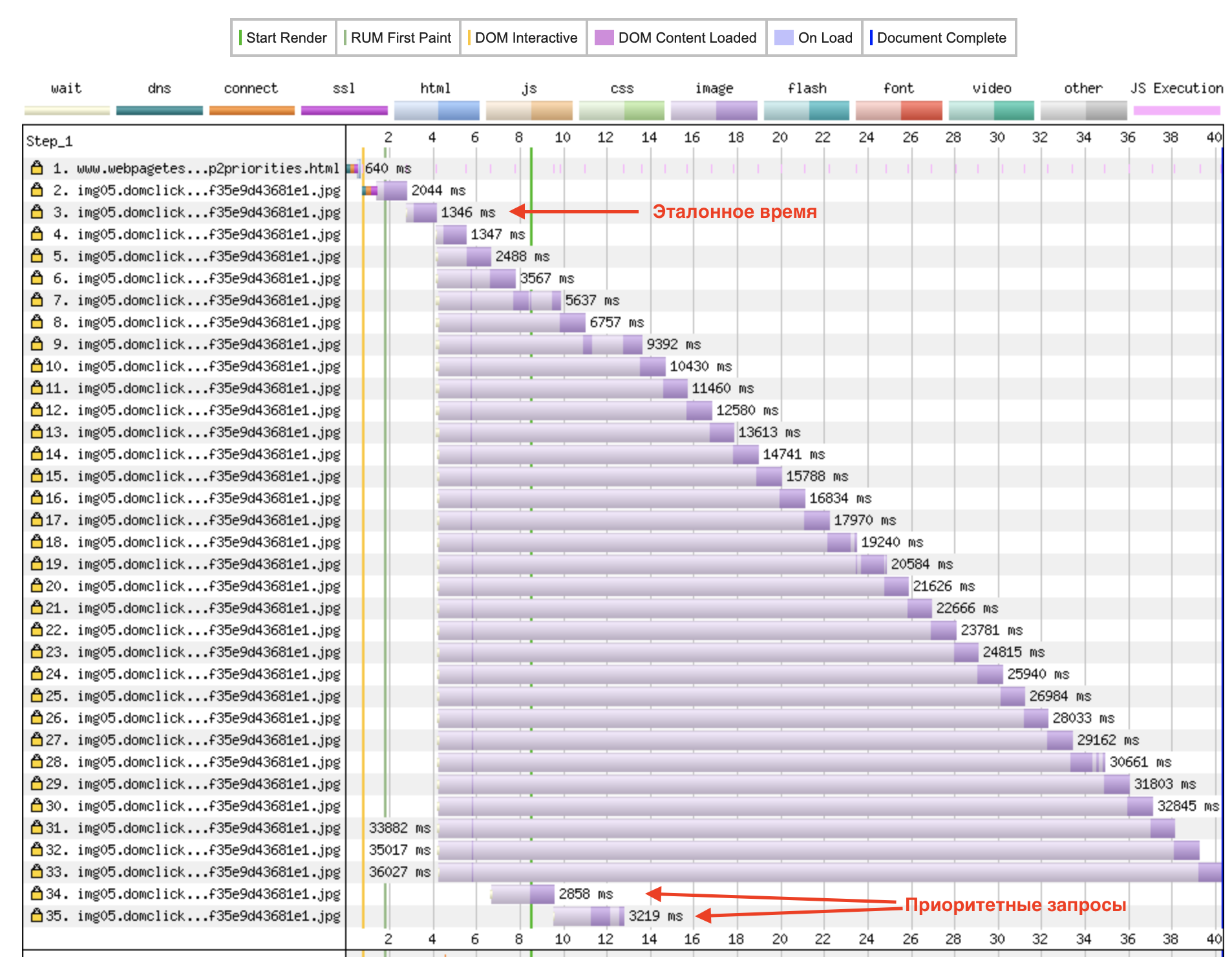Click the js color swatch
This screenshot has width=1232, height=957.
[529, 111]
